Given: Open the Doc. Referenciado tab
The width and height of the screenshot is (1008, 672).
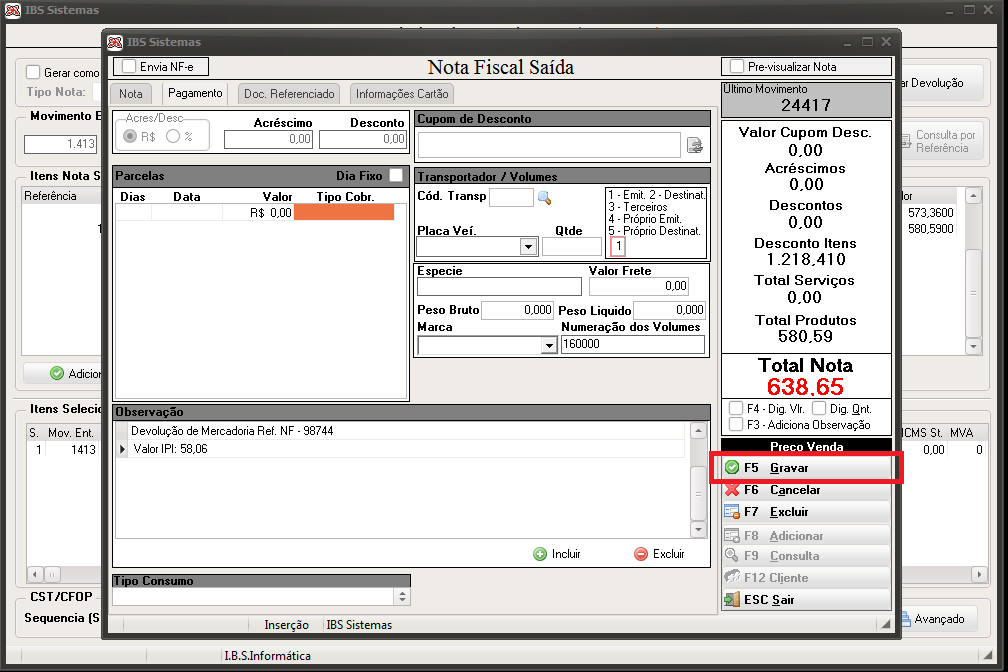Looking at the screenshot, I should (289, 94).
